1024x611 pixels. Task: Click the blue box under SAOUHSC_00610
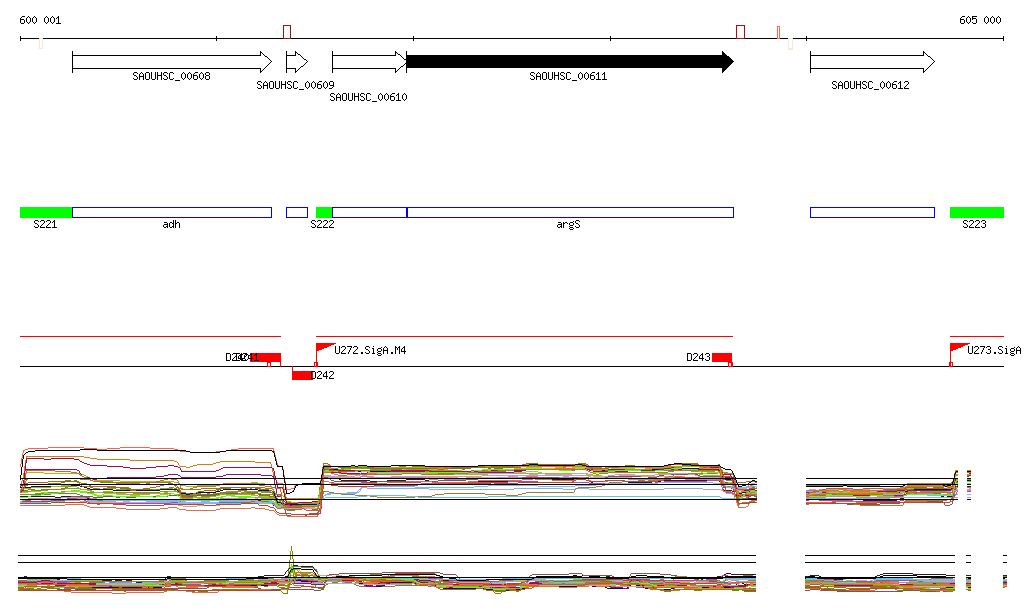pyautogui.click(x=369, y=212)
